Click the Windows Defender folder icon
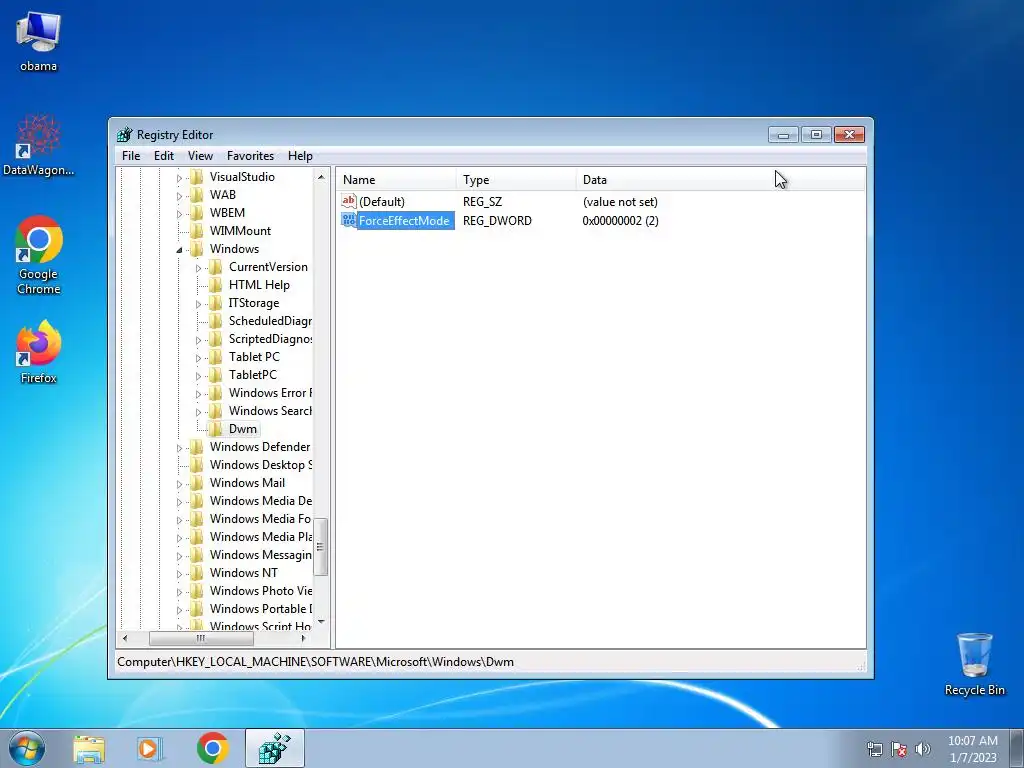 (x=197, y=447)
